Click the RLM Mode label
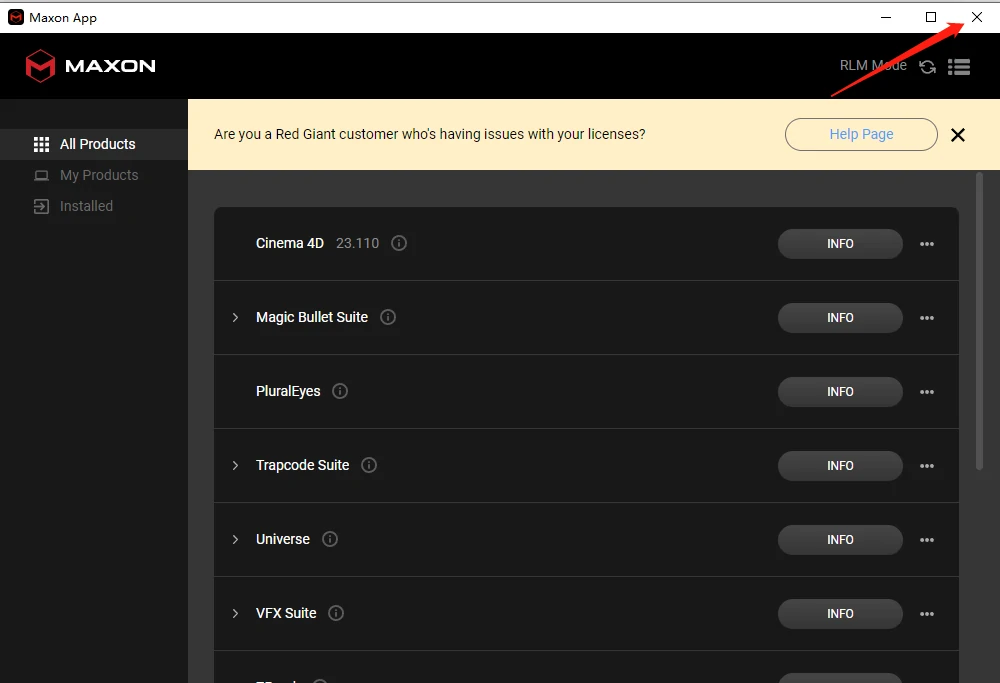The height and width of the screenshot is (683, 1000). 873,66
